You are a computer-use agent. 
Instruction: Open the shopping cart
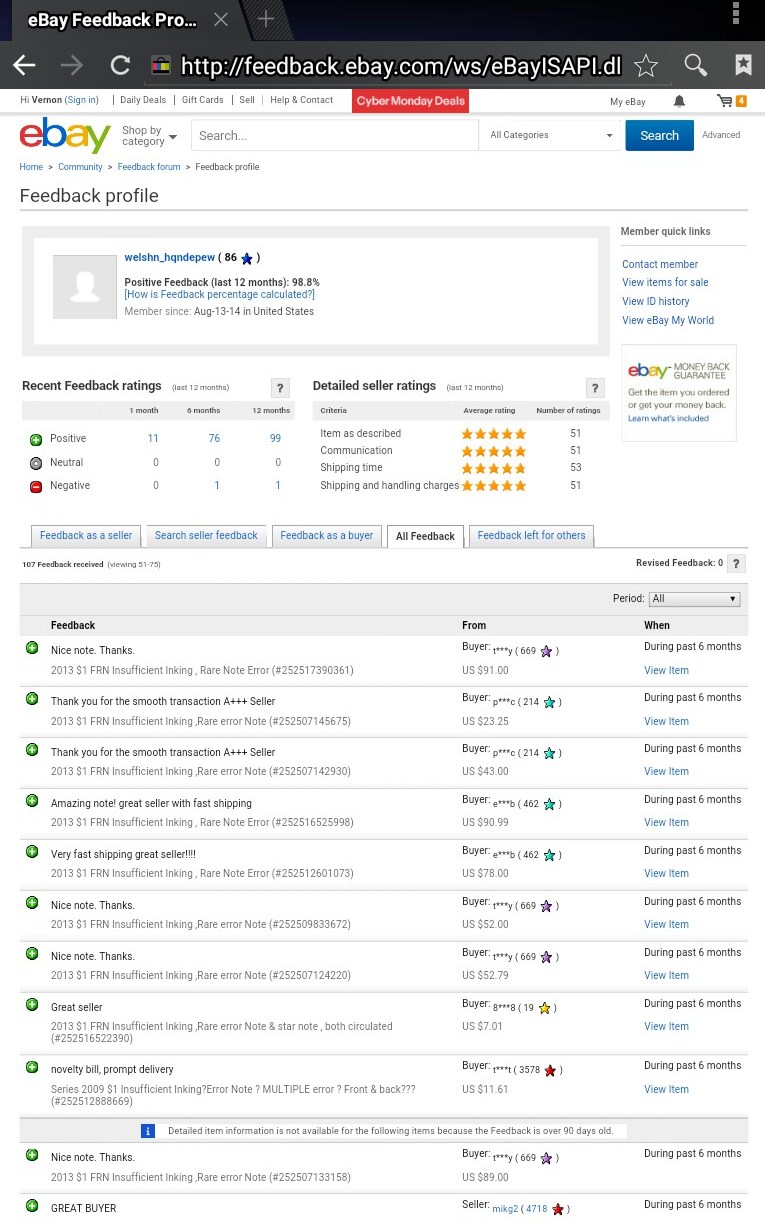tap(731, 101)
